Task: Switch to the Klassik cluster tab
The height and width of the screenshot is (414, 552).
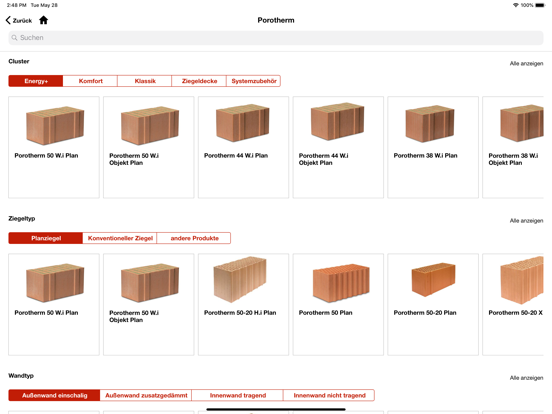Action: (145, 81)
